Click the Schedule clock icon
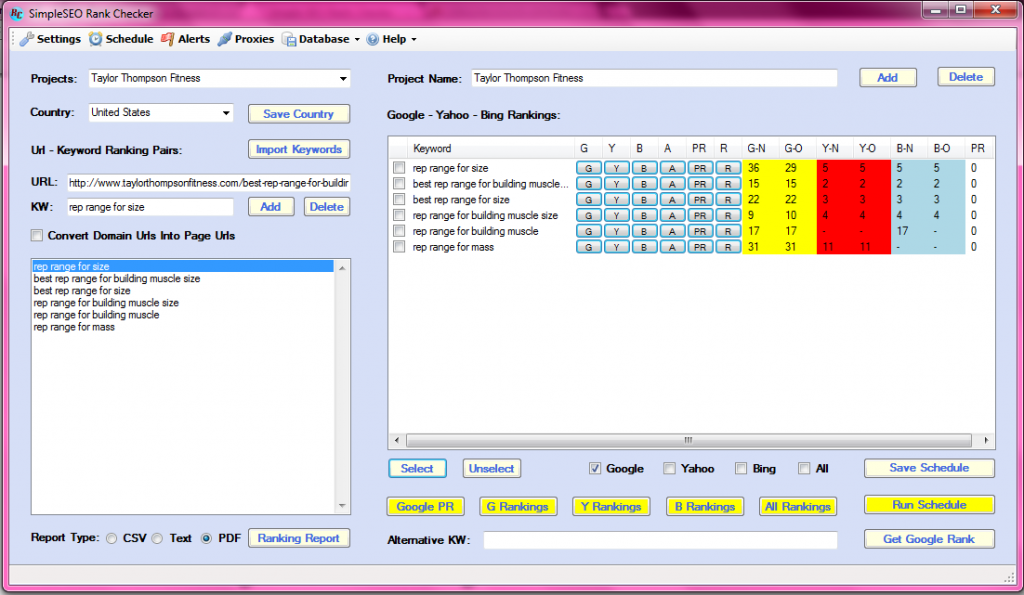Screen dimensions: 1024x595 [95, 39]
